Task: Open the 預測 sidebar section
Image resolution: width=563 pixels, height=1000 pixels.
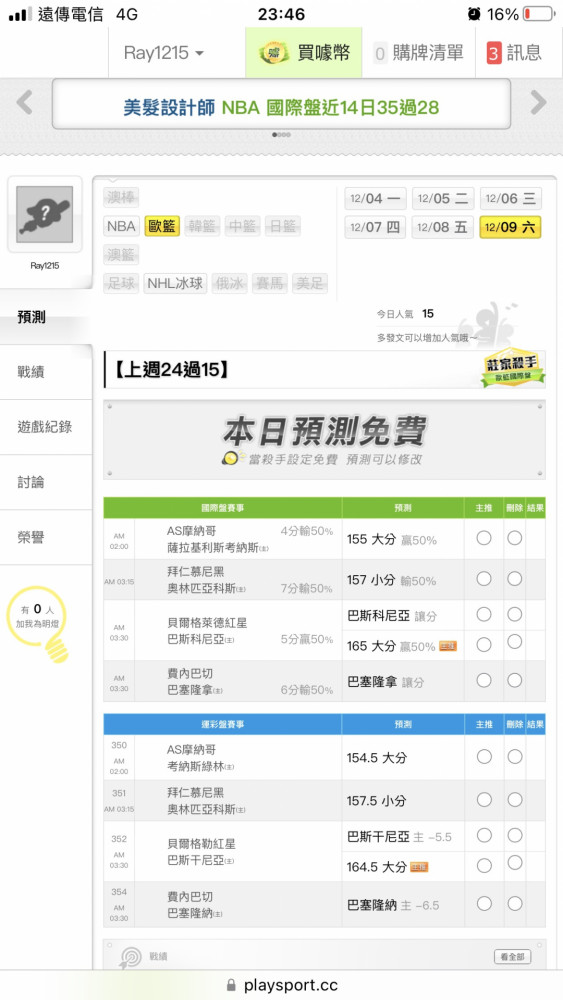Action: click(46, 317)
